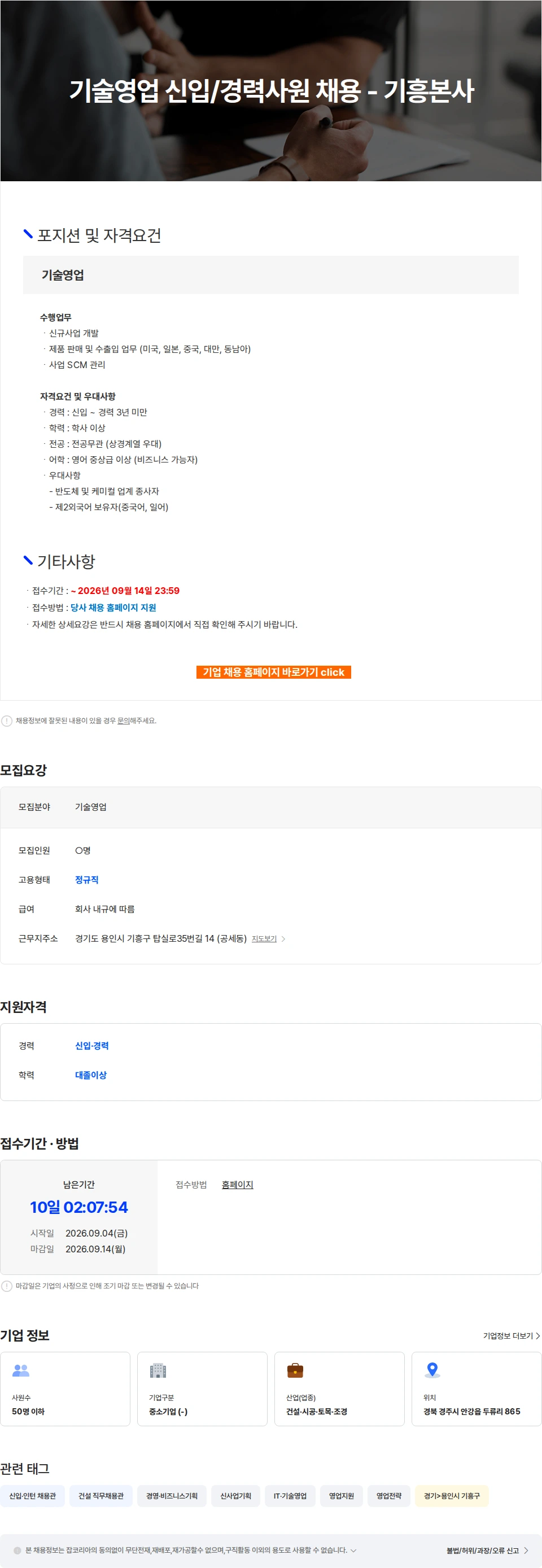Click the 정규직 employment type text
The image size is (542, 1568).
click(86, 880)
